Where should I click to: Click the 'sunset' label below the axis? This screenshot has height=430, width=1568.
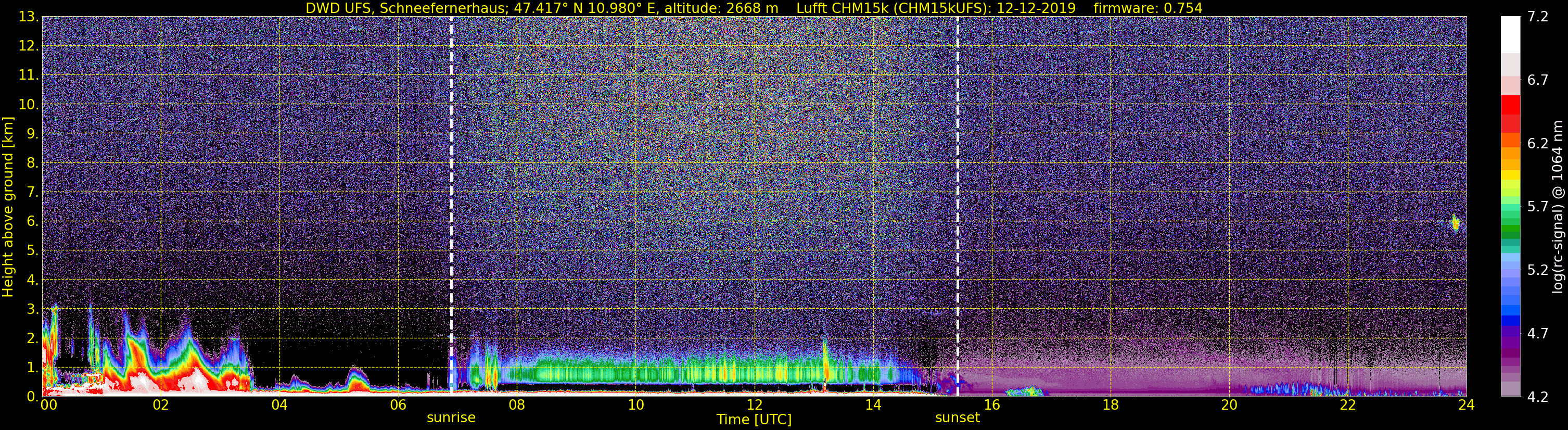tap(958, 417)
